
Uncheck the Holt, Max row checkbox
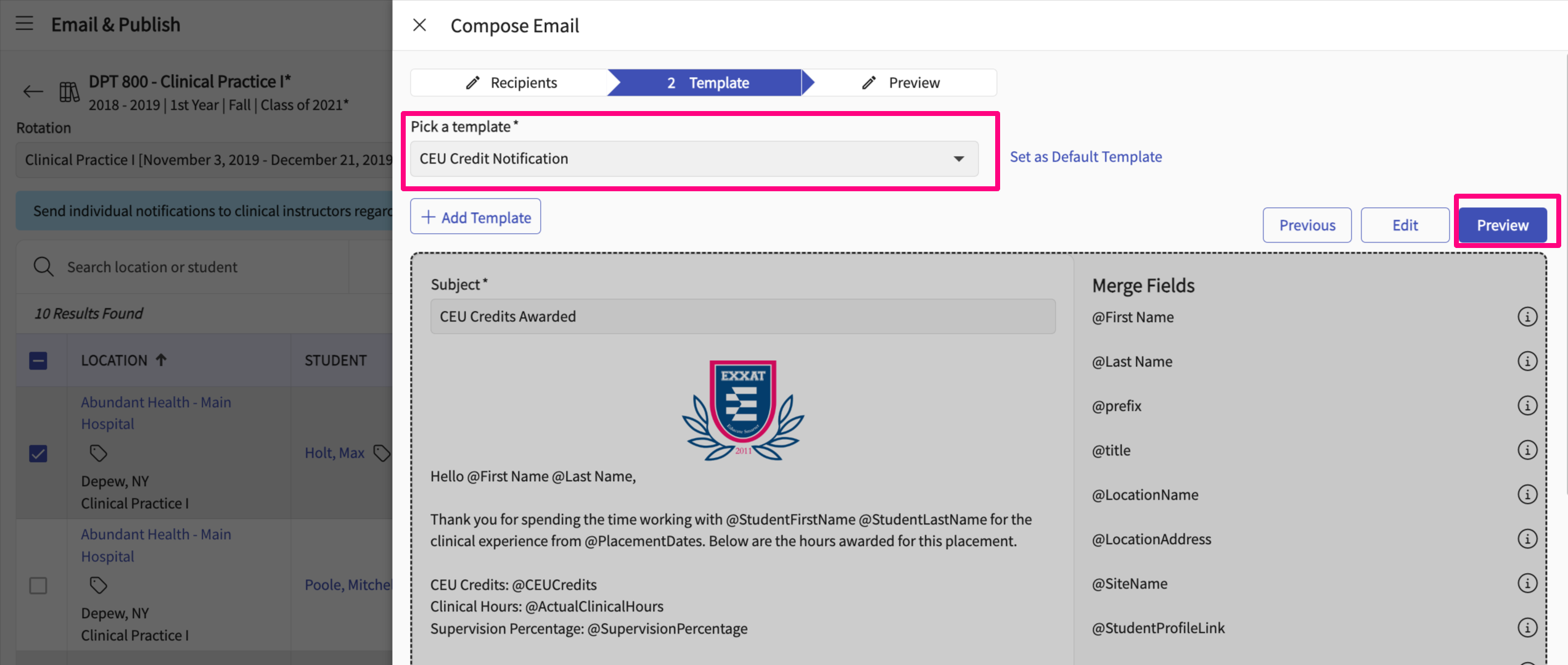pos(38,453)
